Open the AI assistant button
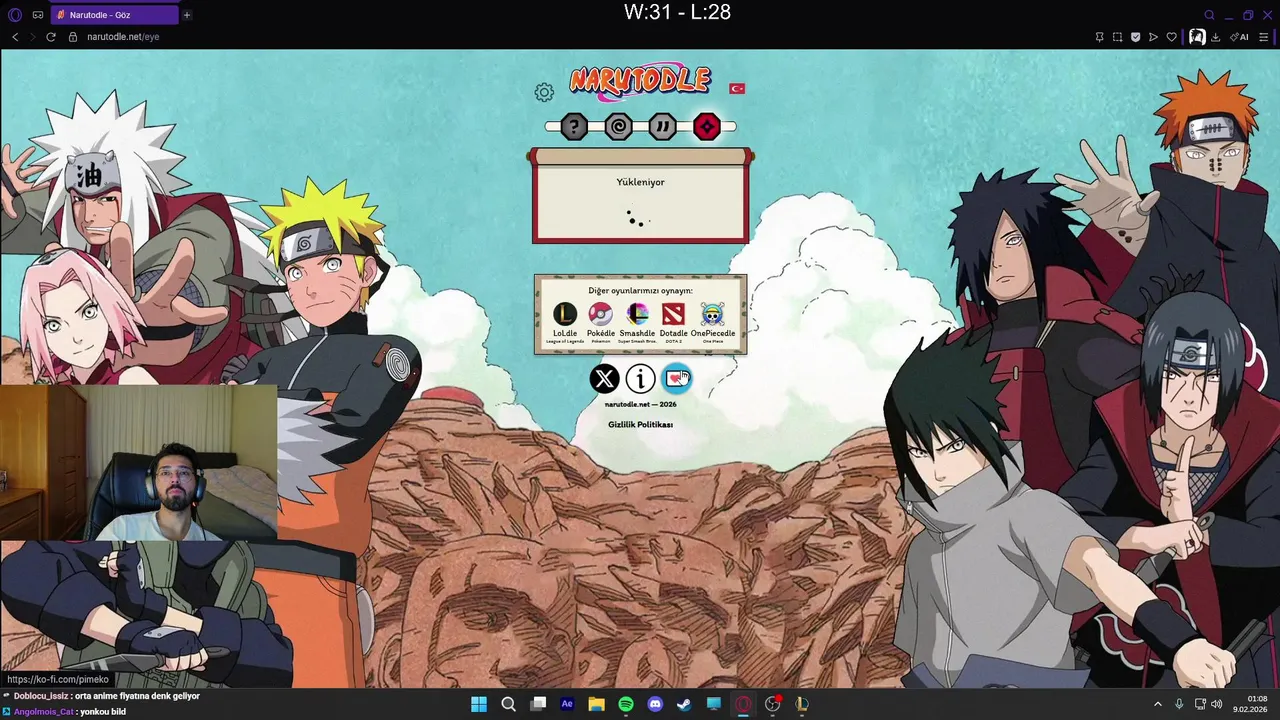1280x720 pixels. 1240,37
